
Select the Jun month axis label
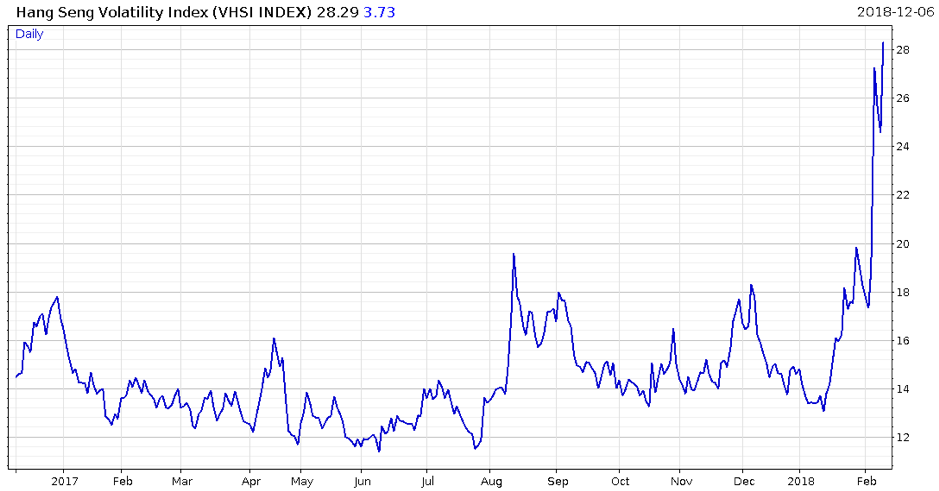click(x=363, y=480)
